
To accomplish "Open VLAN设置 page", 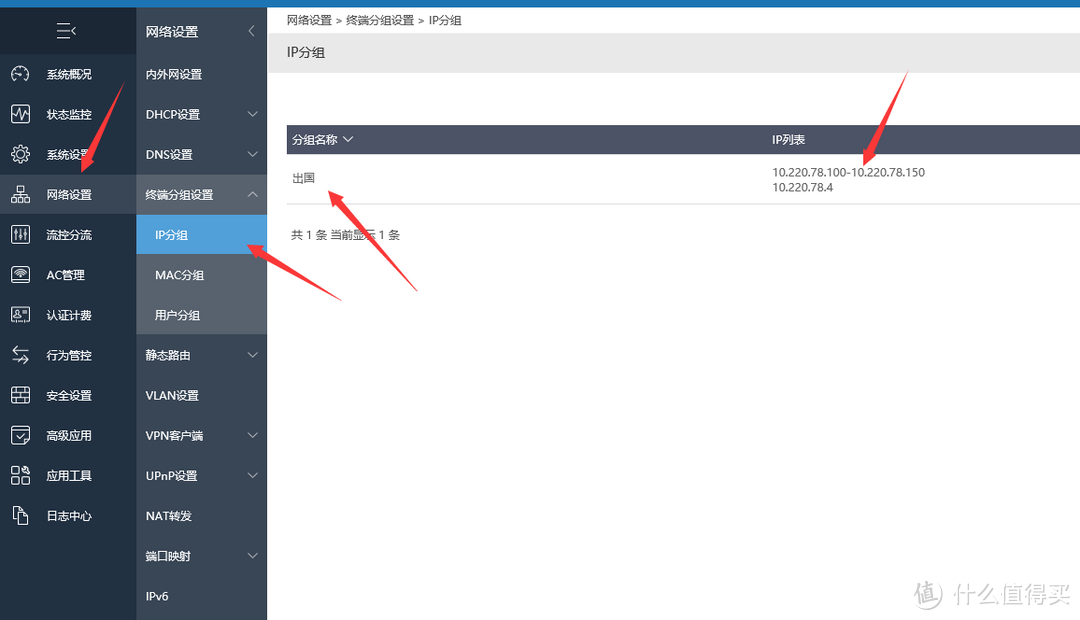I will (x=174, y=395).
